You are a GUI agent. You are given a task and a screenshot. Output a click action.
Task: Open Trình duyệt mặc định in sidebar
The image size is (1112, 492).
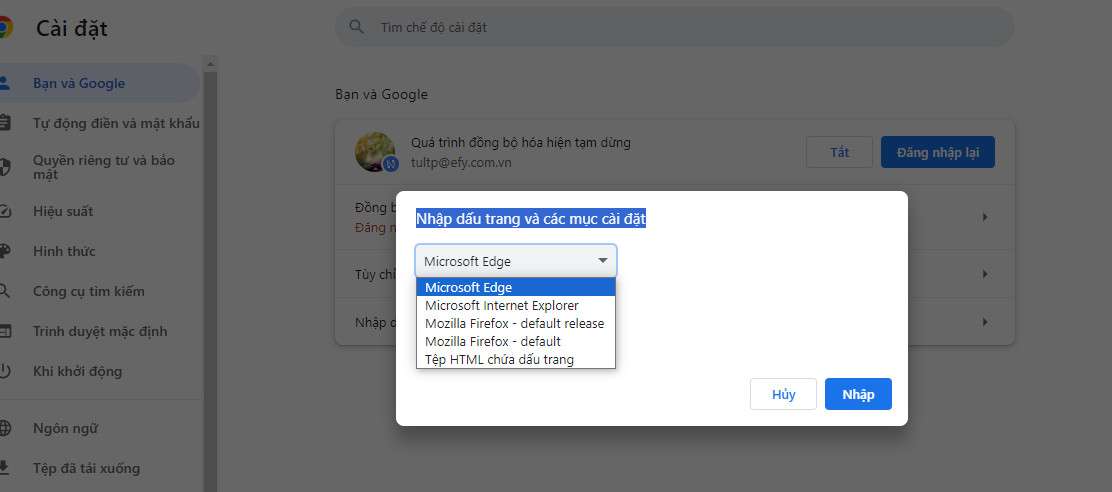[99, 331]
